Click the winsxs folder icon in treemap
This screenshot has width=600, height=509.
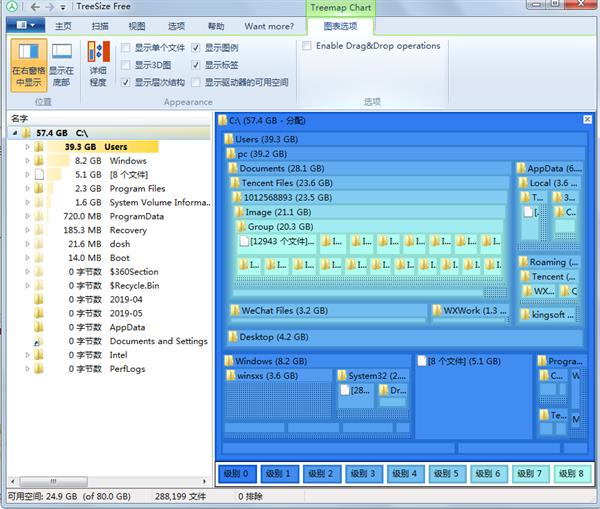[231, 375]
